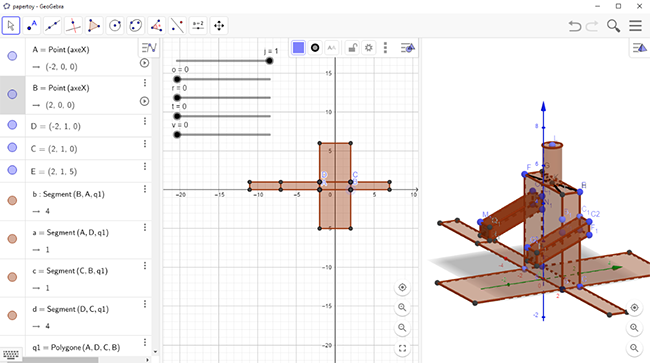Open more options for segment a row
The height and width of the screenshot is (363, 650).
(x=145, y=227)
